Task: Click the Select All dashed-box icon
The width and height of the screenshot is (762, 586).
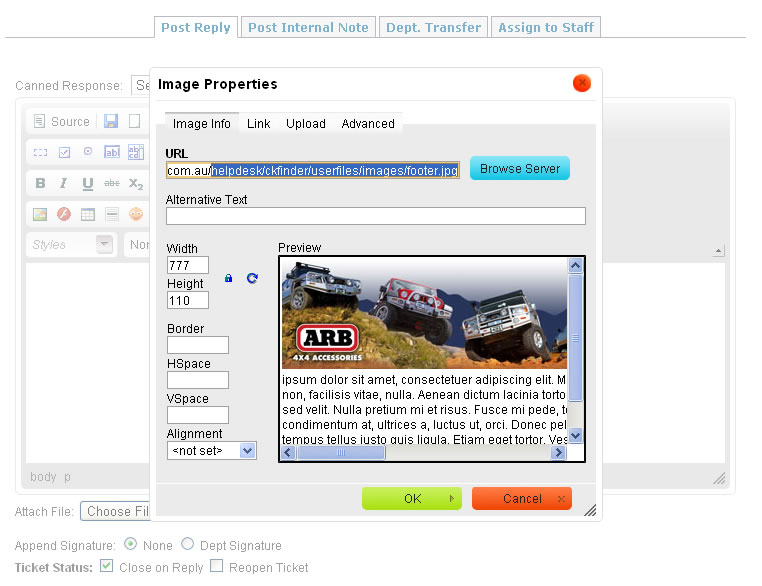Action: pos(40,152)
